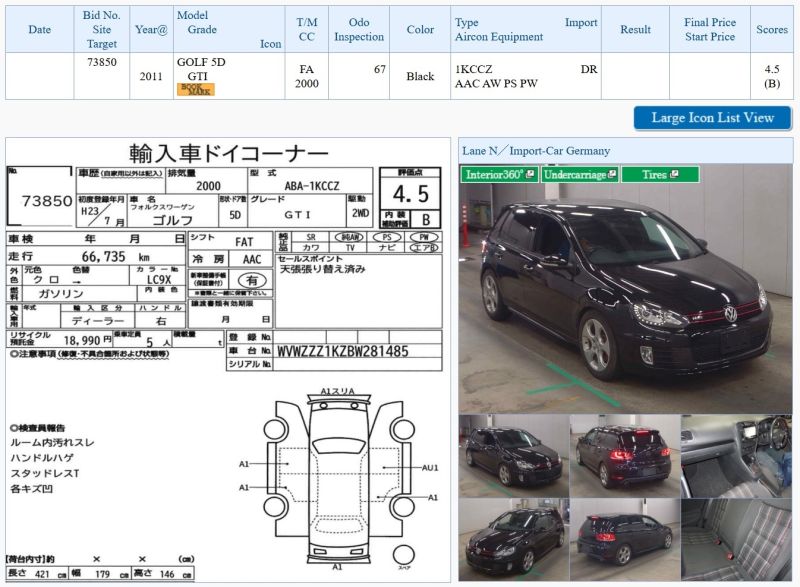Open the dashboard interior thumbnail
Viewport: 800px width, 587px height.
pos(737,455)
